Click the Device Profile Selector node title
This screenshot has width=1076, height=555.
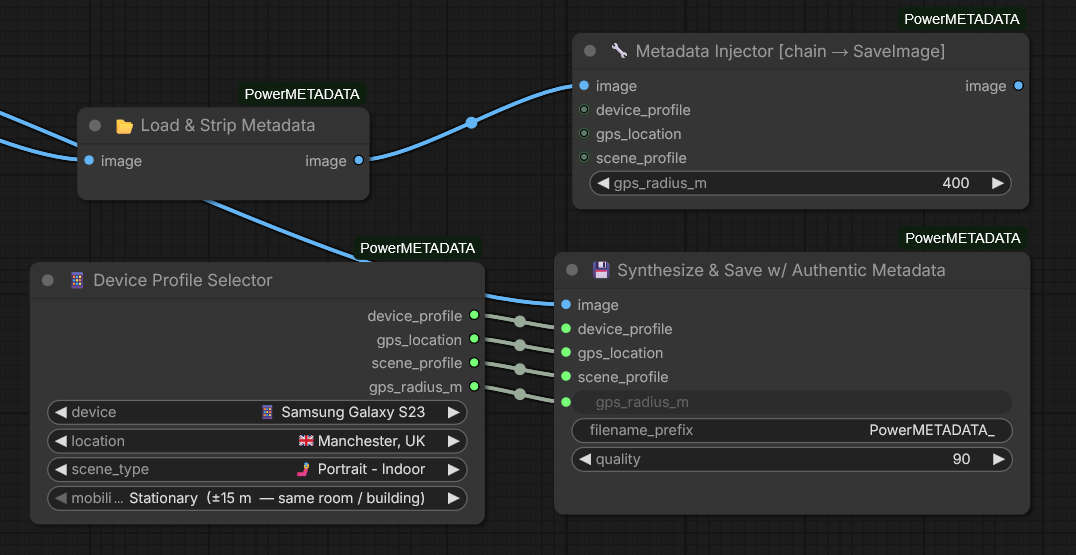click(x=183, y=280)
